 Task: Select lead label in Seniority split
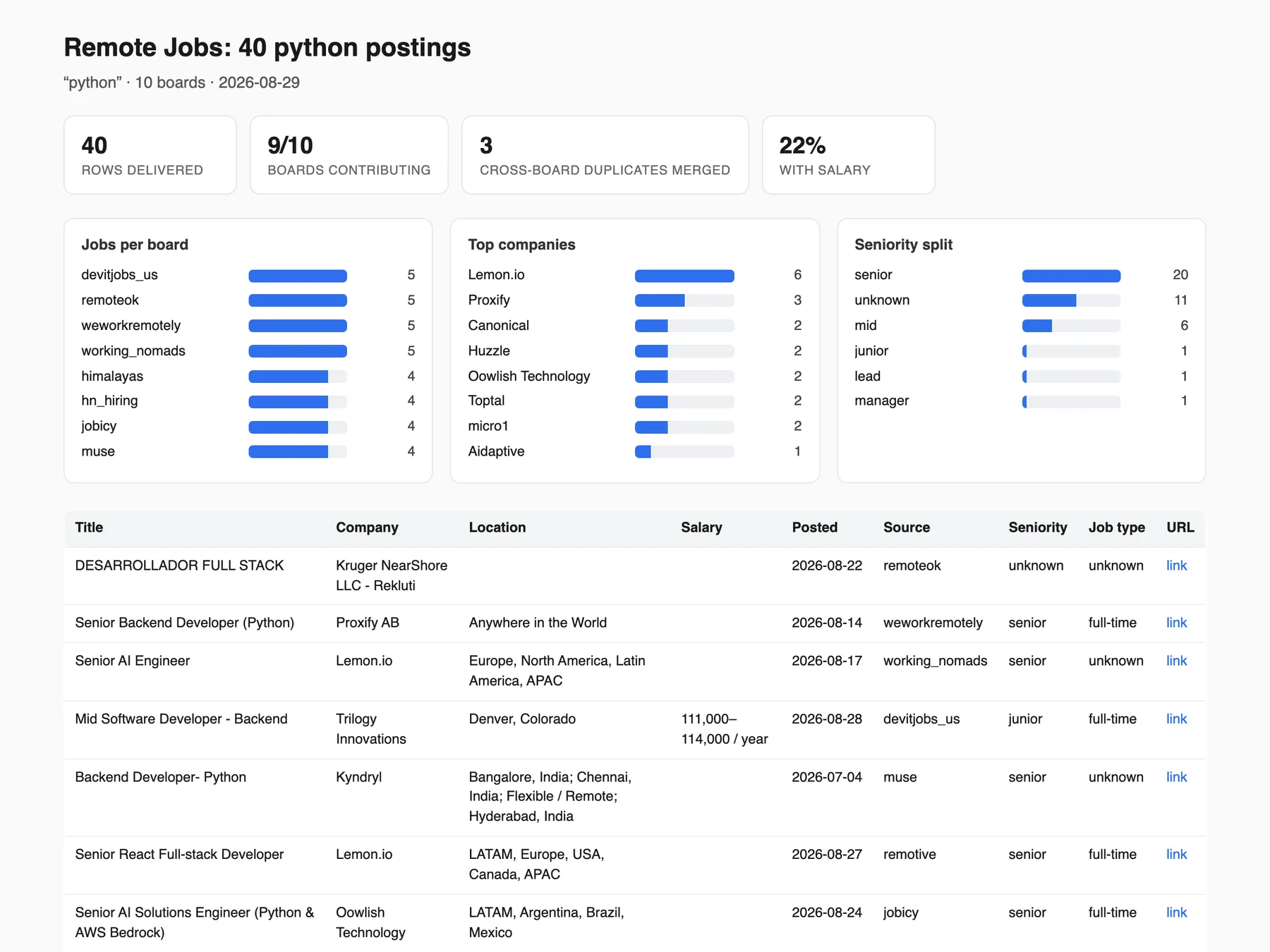click(x=867, y=376)
